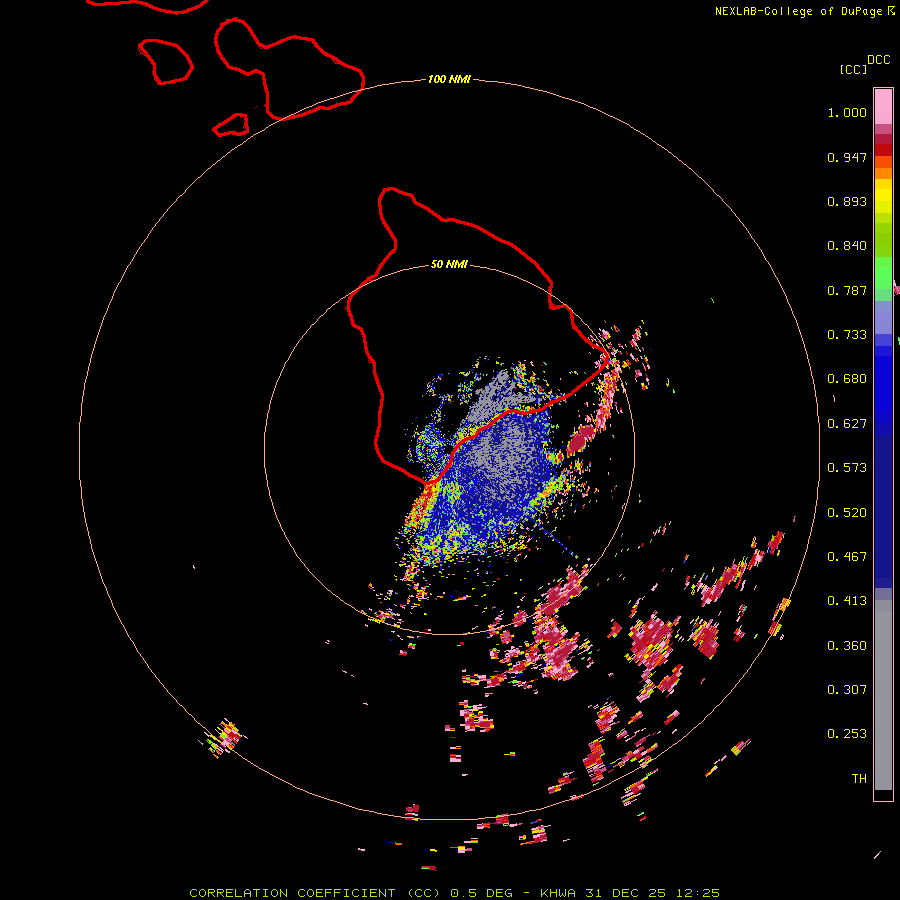
Task: Select the 0.413 color scale value
Action: [x=847, y=601]
